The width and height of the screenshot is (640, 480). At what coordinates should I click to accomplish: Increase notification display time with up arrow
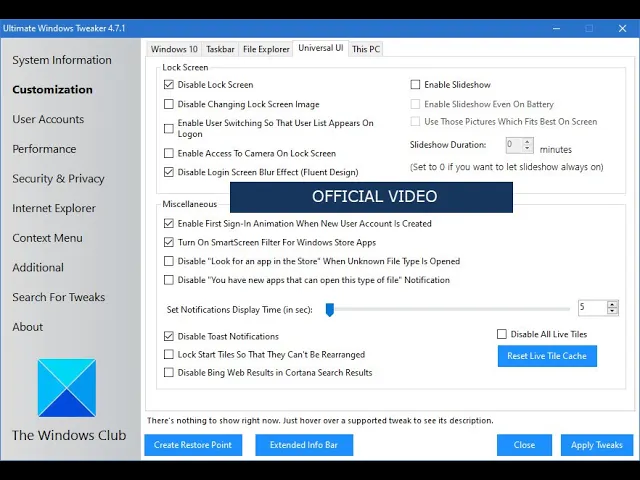(612, 304)
